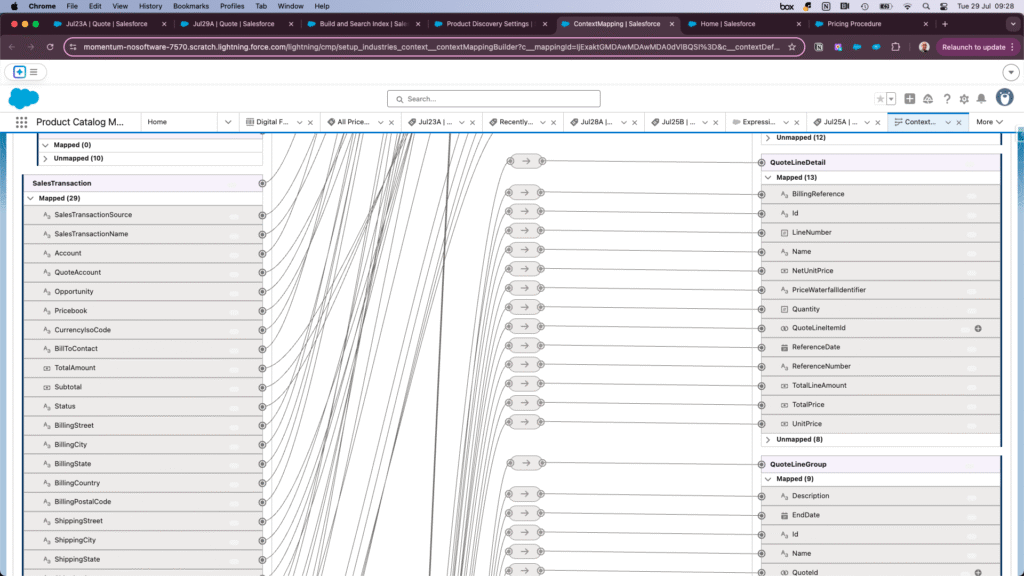Open the App Launcher grid icon

point(21,122)
